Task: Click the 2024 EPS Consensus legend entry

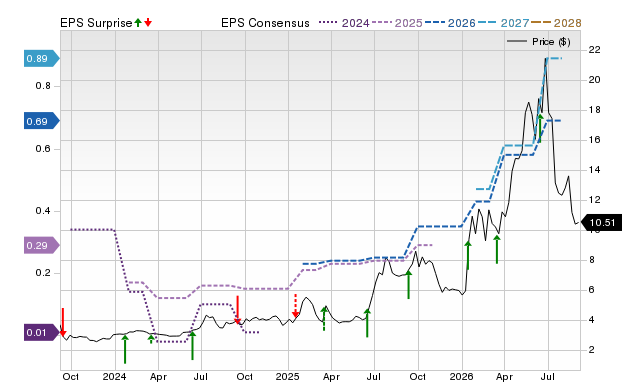Action: (x=344, y=23)
